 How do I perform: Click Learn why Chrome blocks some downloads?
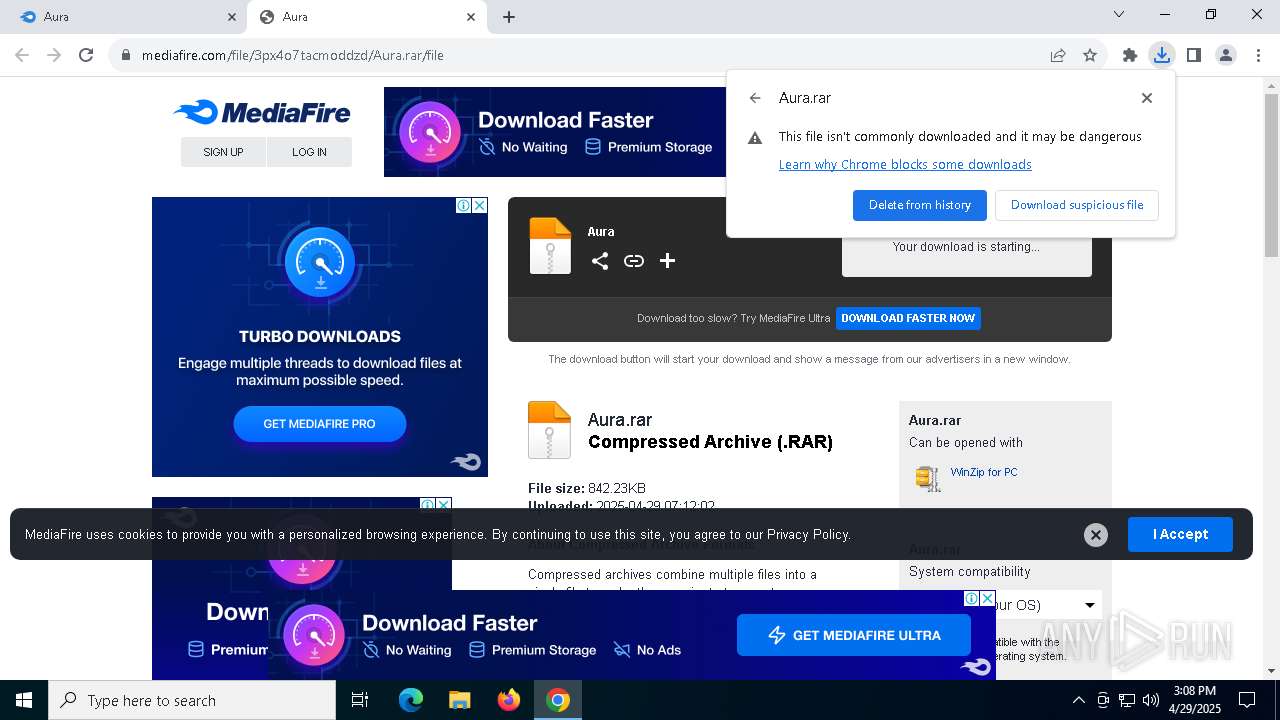pyautogui.click(x=905, y=164)
